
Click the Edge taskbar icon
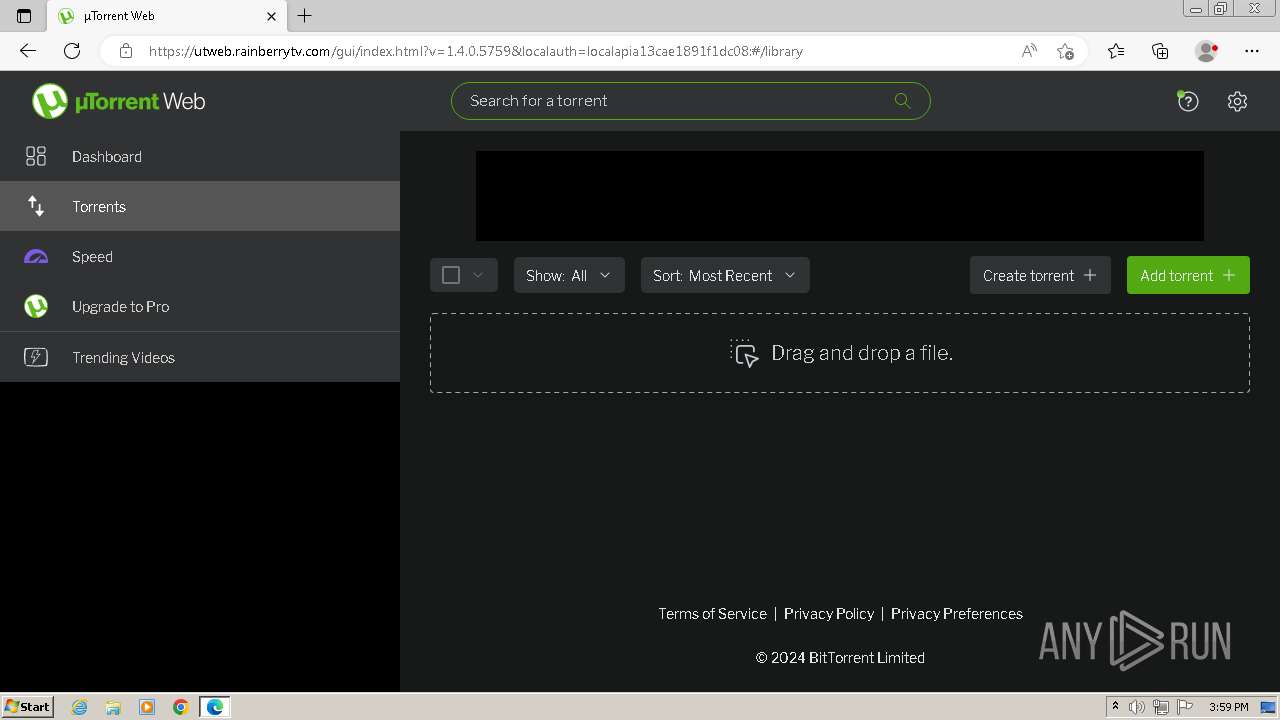215,707
